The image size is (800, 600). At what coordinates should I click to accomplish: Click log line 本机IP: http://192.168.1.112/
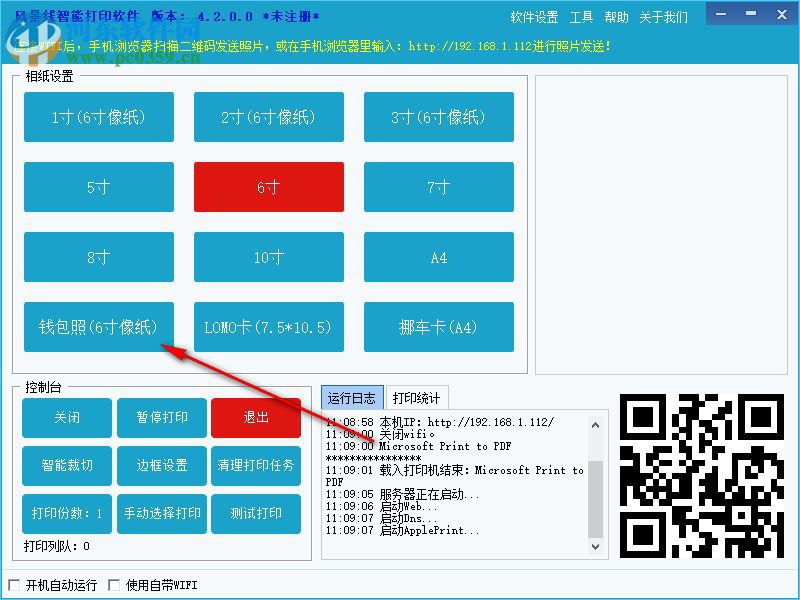click(440, 422)
